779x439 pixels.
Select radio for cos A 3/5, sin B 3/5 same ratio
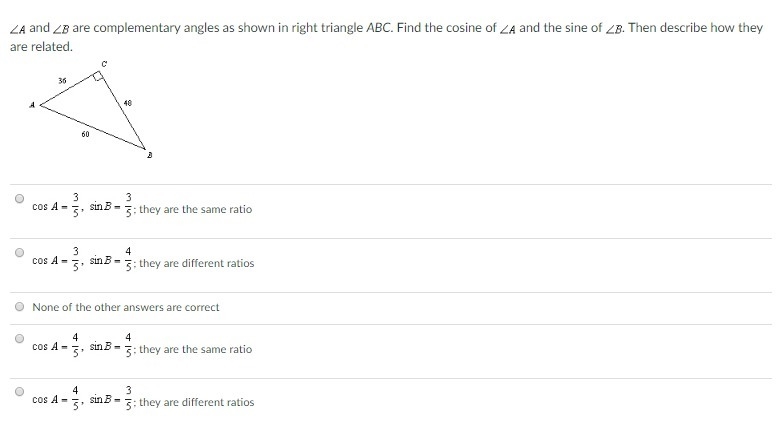click(19, 199)
